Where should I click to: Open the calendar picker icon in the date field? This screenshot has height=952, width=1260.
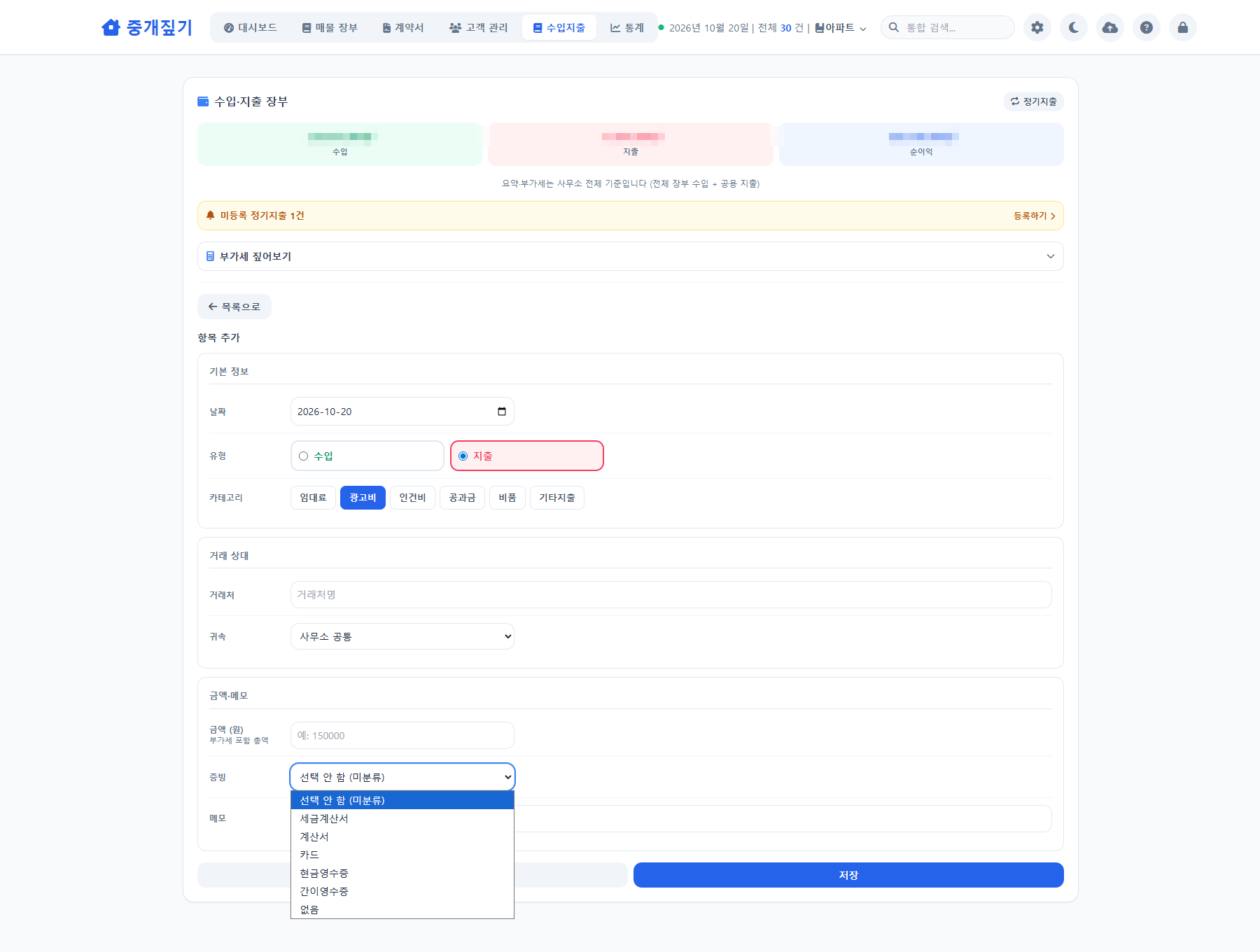tap(502, 412)
